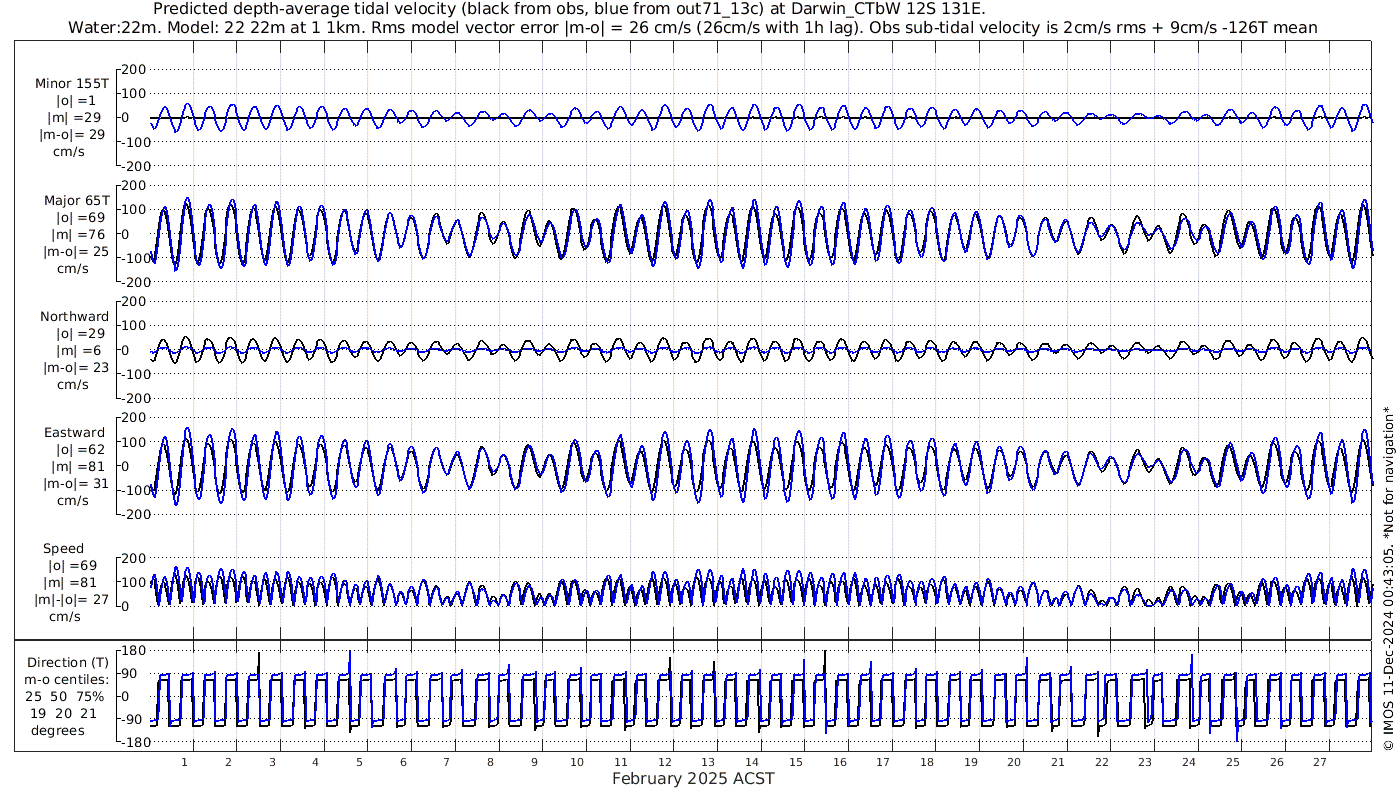
Task: Click the "|m| =29" value in Minor panel
Action: pos(77,118)
